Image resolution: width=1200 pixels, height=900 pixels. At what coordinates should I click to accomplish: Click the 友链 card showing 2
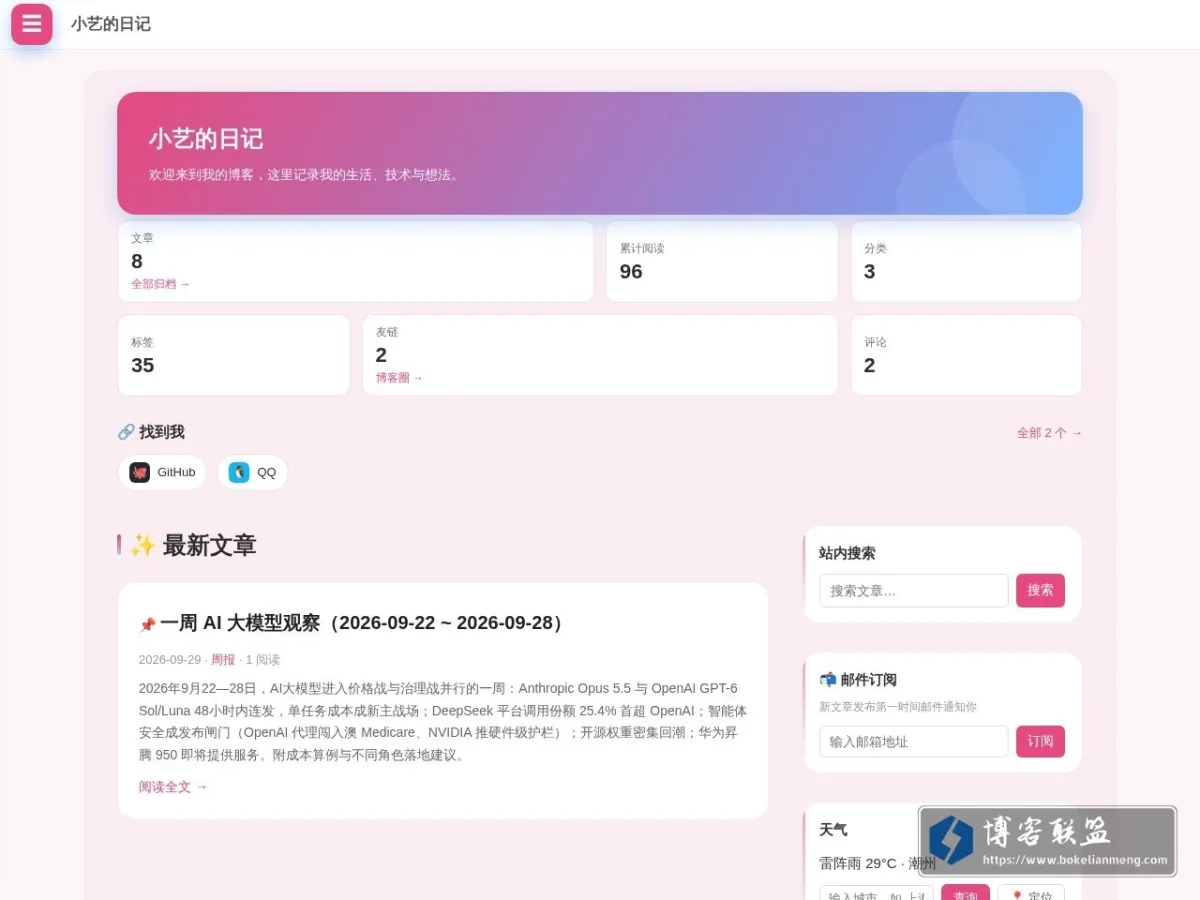600,356
